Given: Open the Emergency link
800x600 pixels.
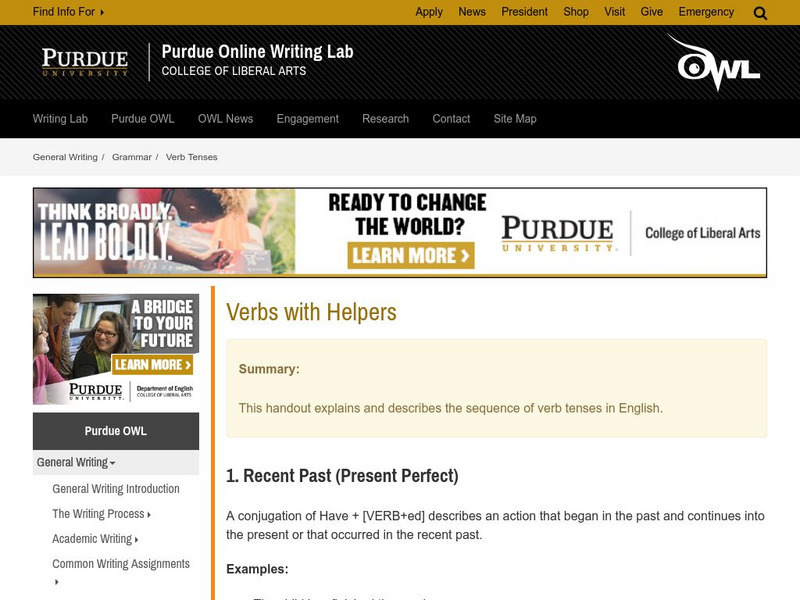Looking at the screenshot, I should (706, 12).
